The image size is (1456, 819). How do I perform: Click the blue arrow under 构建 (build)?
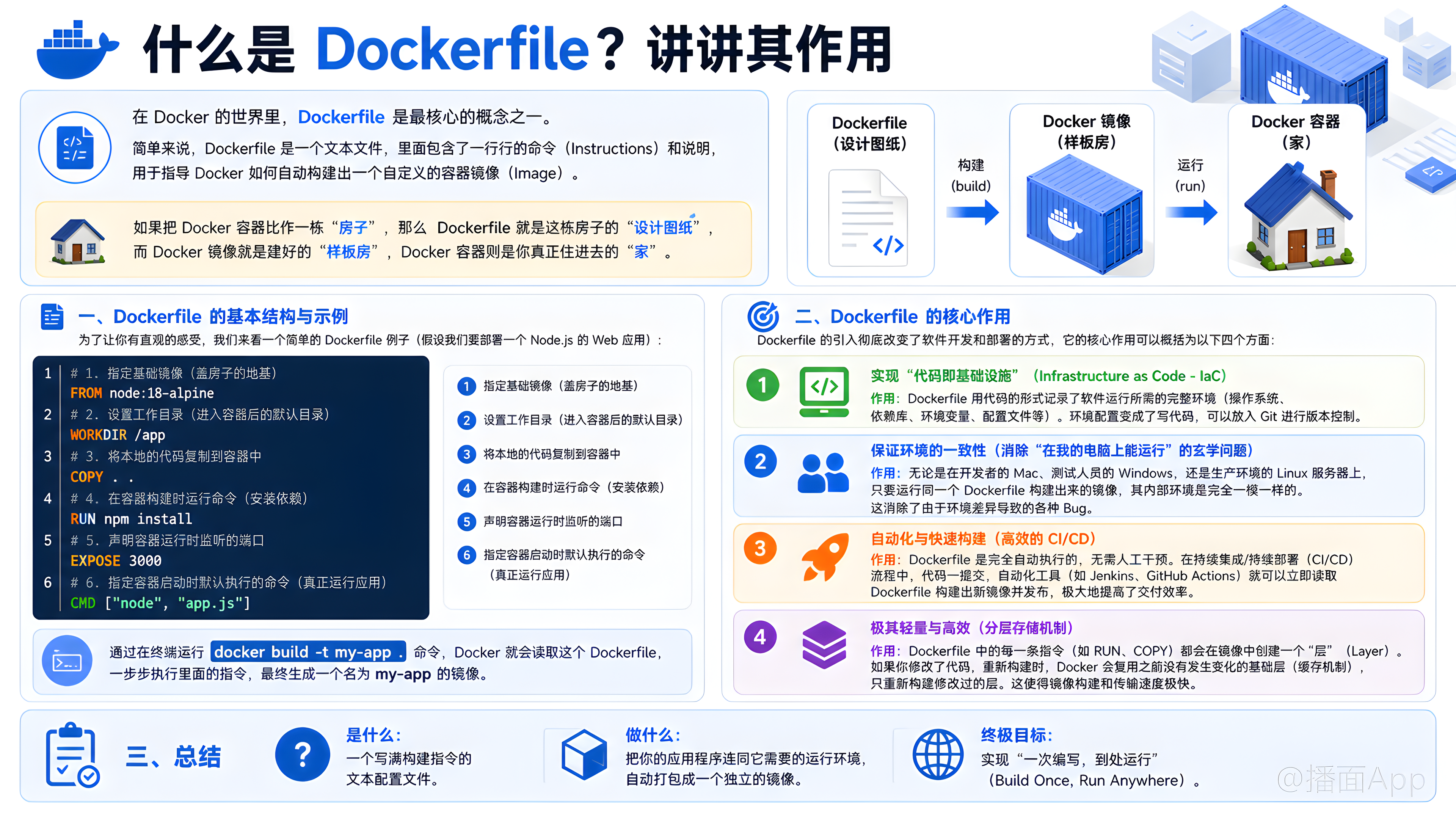(972, 212)
